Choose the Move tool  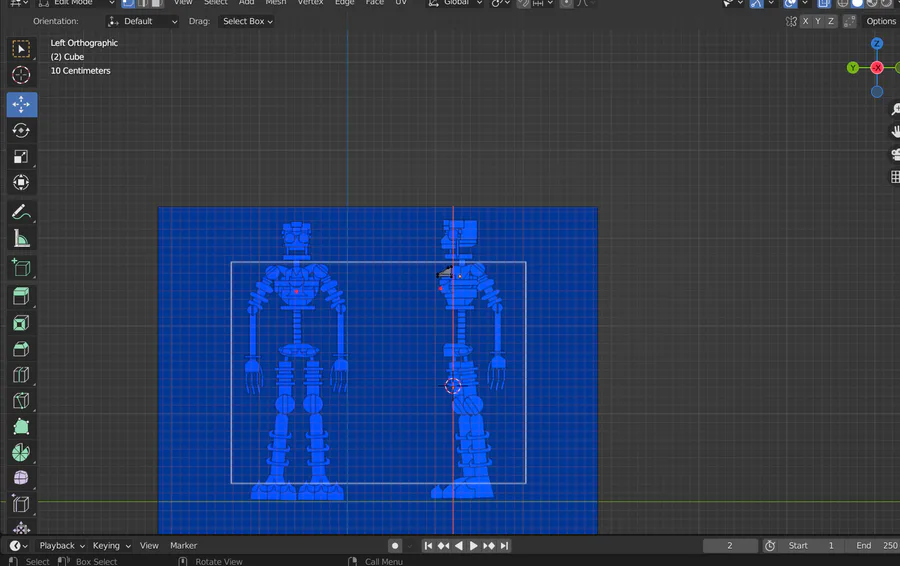[x=21, y=104]
